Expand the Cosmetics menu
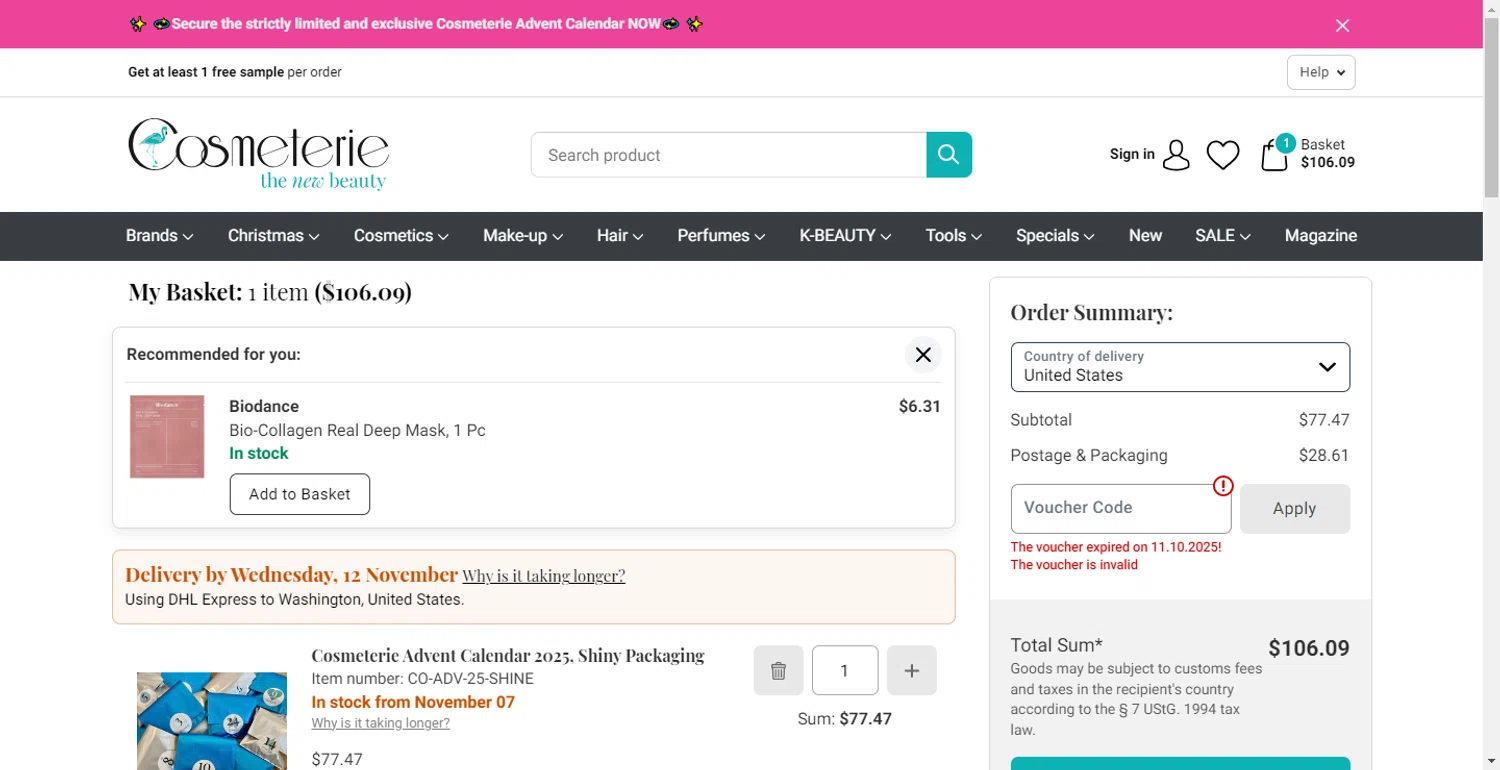The height and width of the screenshot is (770, 1500). pyautogui.click(x=401, y=236)
